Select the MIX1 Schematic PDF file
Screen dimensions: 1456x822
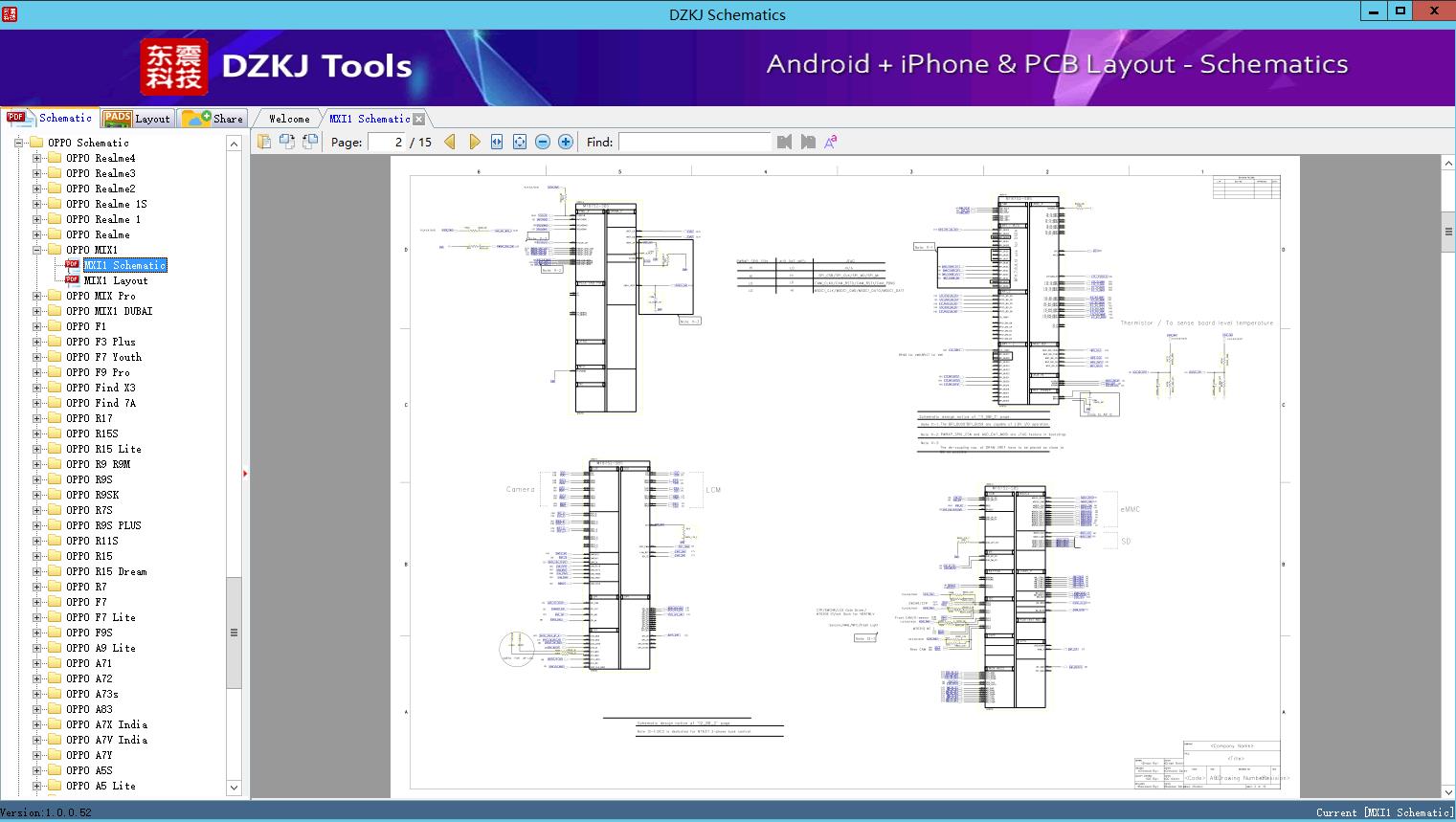pos(124,265)
